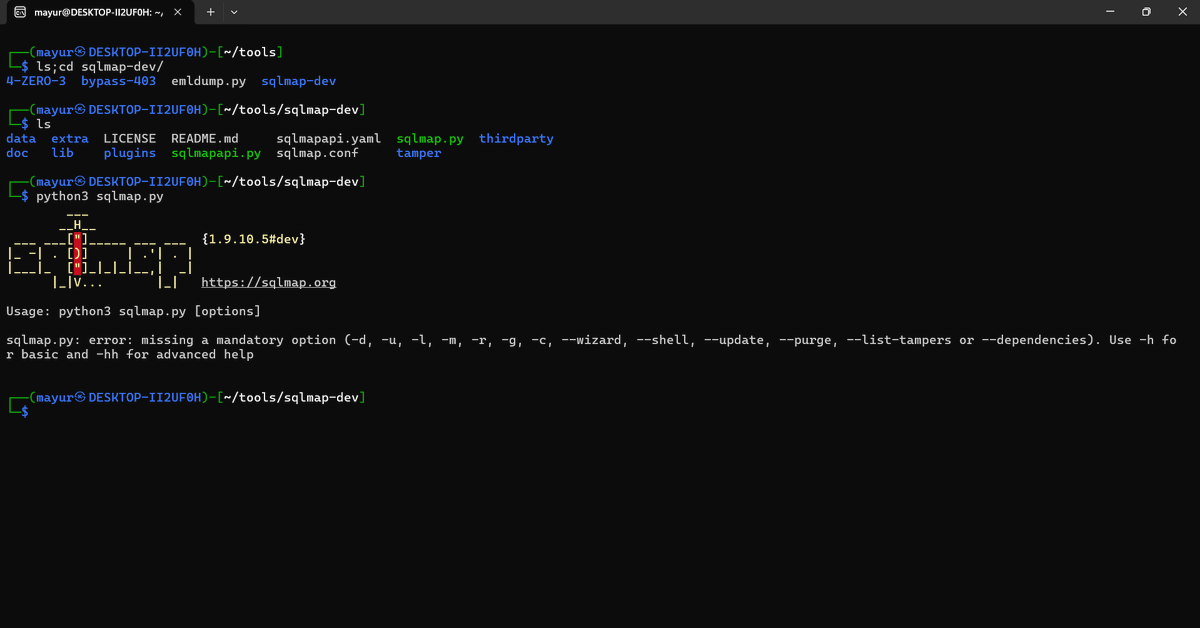Click the [~/tools] path in first prompt
This screenshot has width=1200, height=628.
[250, 52]
